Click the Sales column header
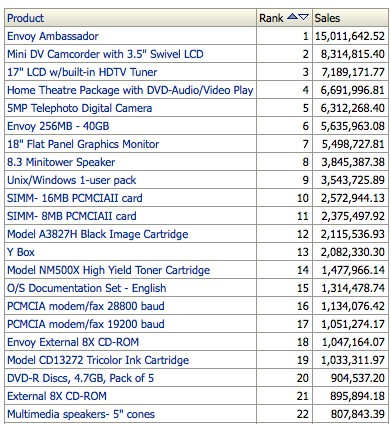This screenshot has height=424, width=391. click(x=327, y=18)
